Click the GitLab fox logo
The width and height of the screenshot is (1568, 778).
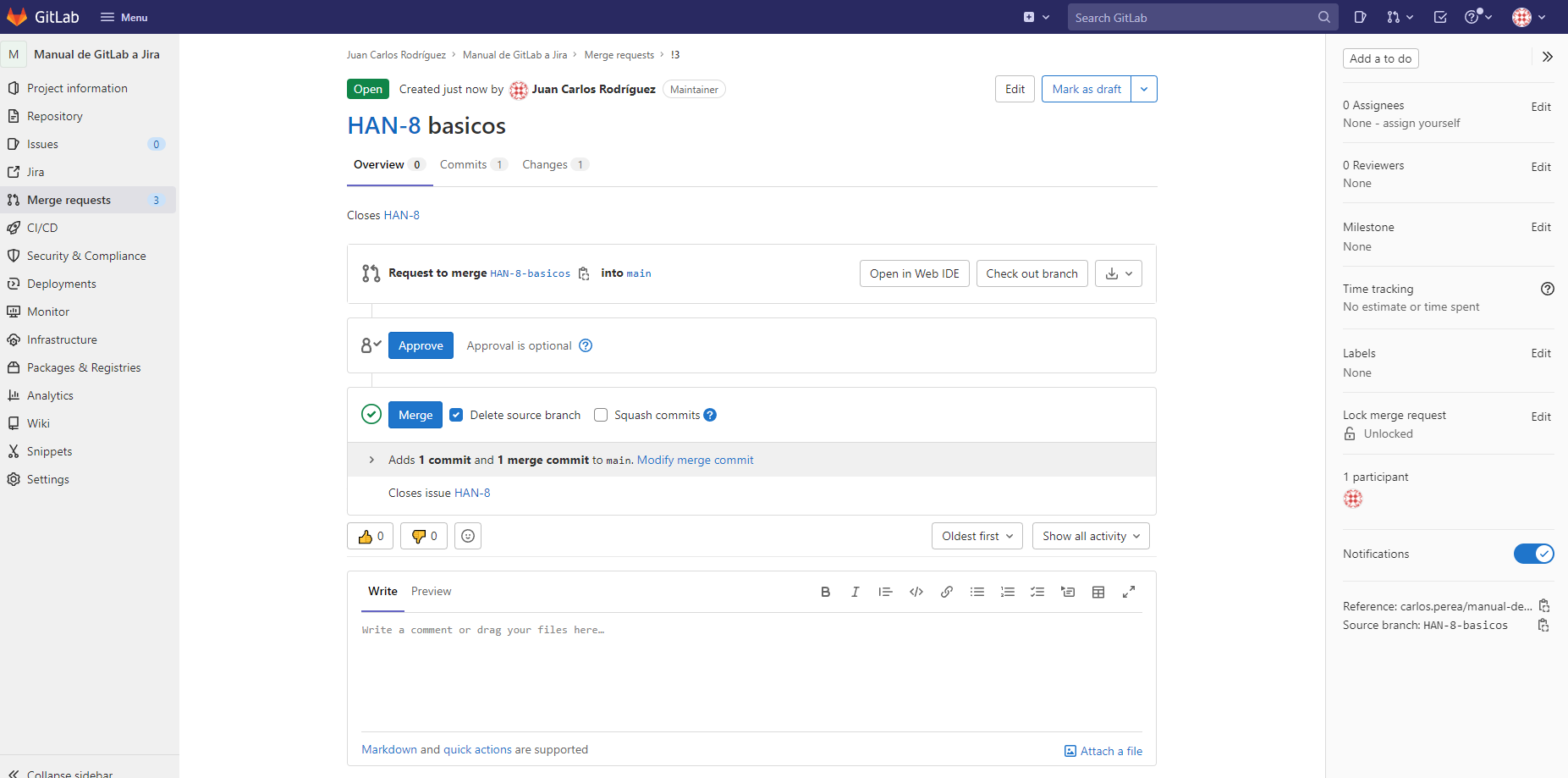coord(17,17)
